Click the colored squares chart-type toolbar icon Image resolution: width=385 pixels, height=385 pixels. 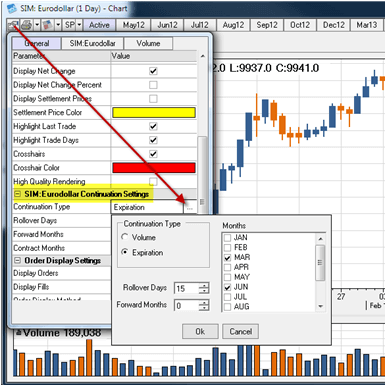[48, 25]
